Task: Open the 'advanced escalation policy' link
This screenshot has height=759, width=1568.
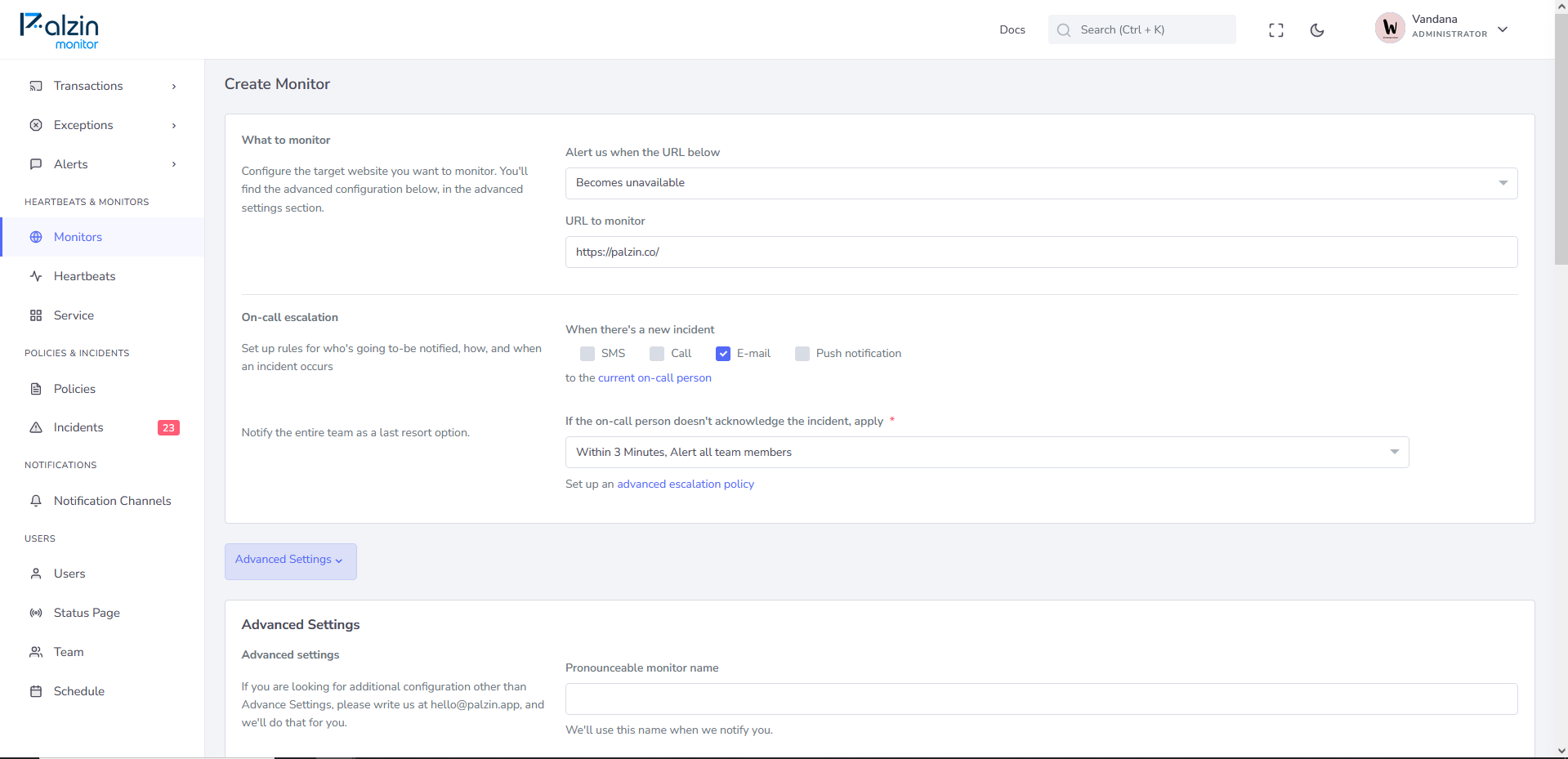Action: click(x=686, y=484)
